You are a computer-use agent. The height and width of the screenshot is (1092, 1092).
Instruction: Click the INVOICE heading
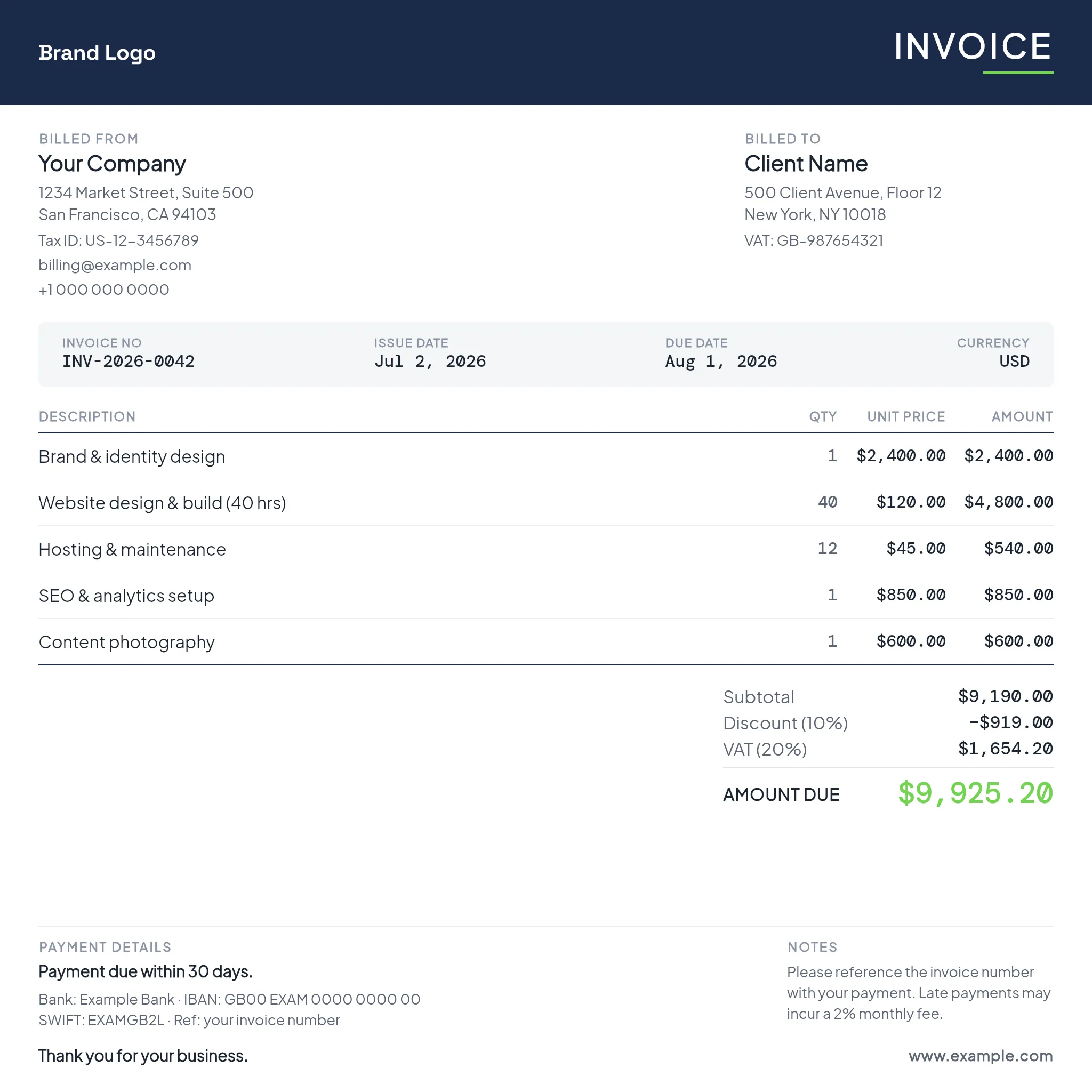[x=973, y=46]
